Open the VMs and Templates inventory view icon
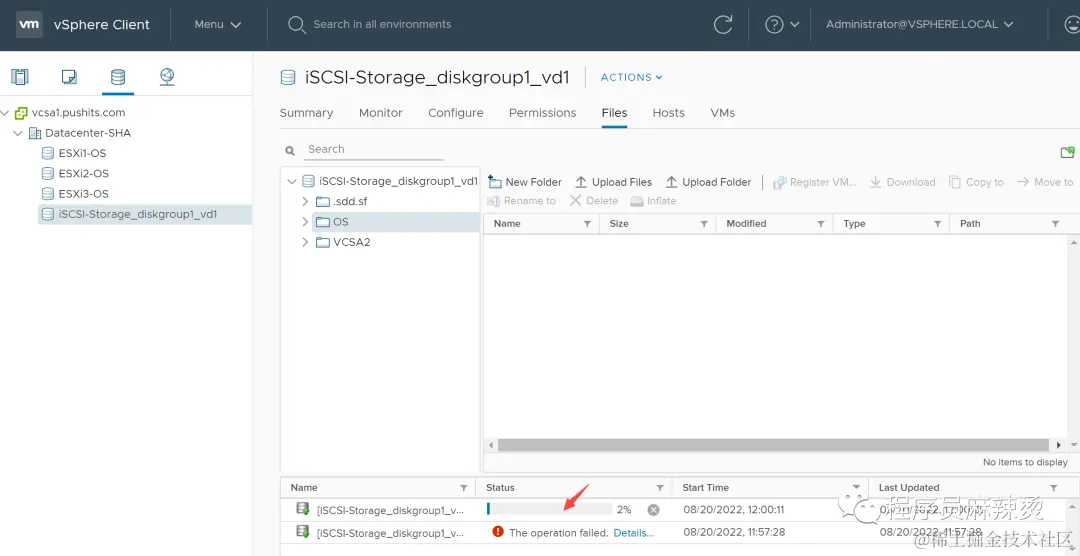This screenshot has width=1080, height=556. (69, 76)
